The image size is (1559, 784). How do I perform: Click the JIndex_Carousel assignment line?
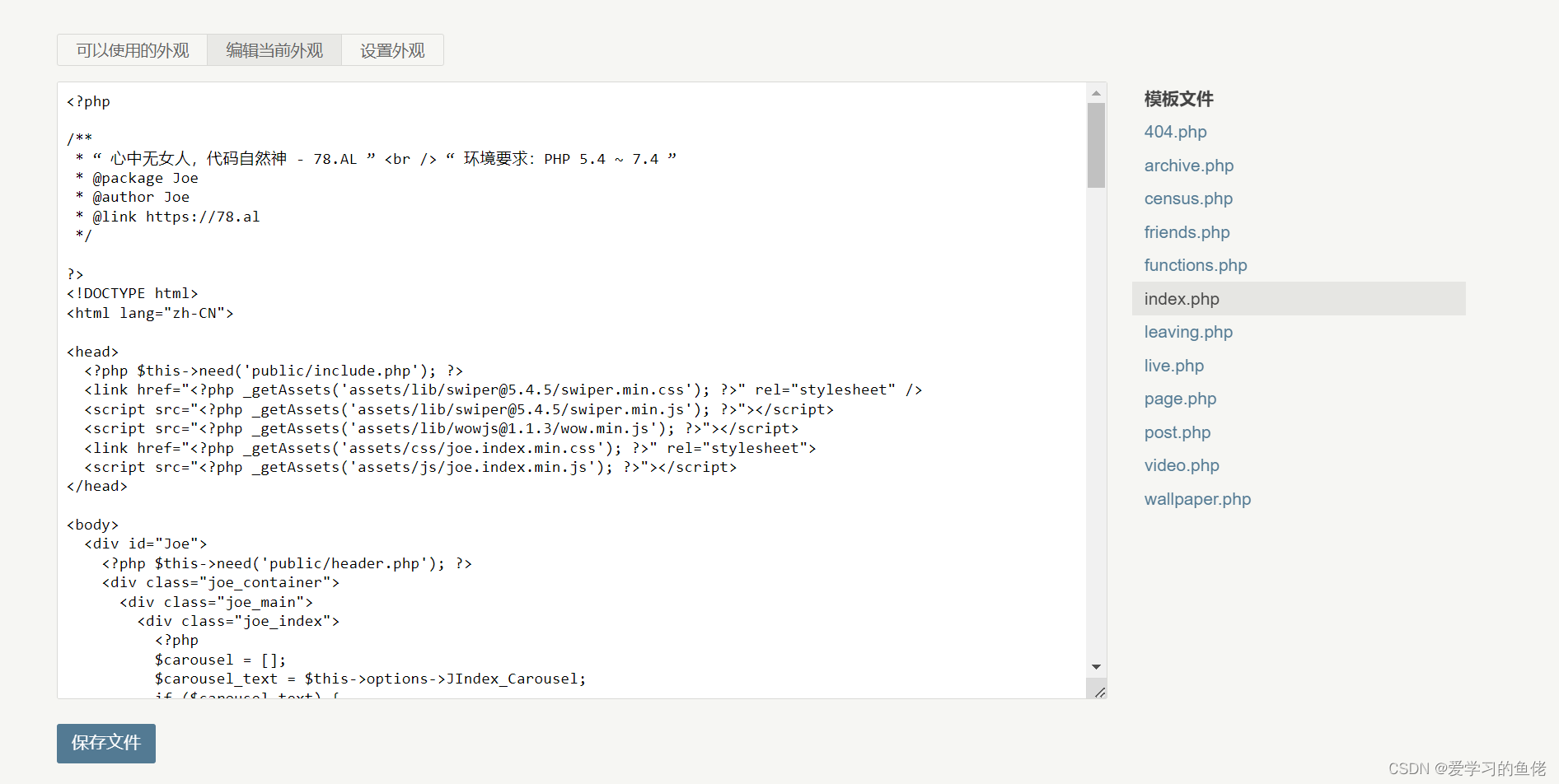[x=371, y=679]
